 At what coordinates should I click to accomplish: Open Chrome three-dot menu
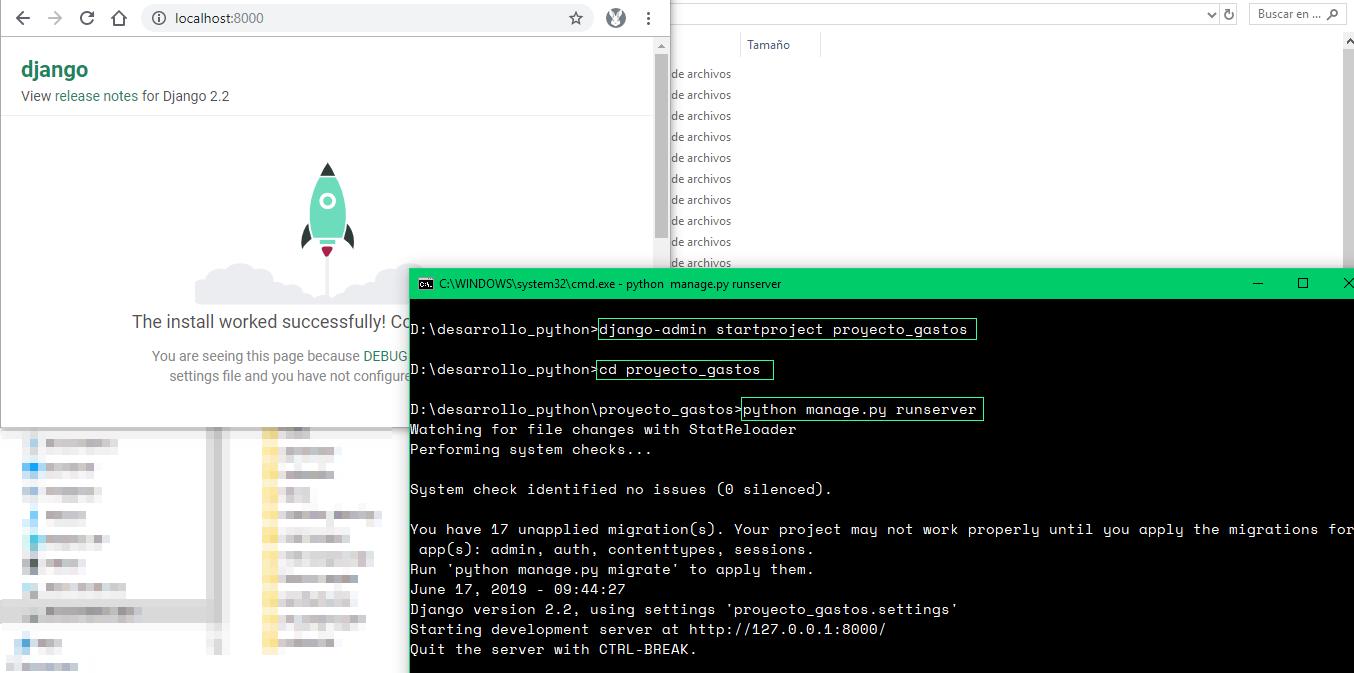click(648, 18)
